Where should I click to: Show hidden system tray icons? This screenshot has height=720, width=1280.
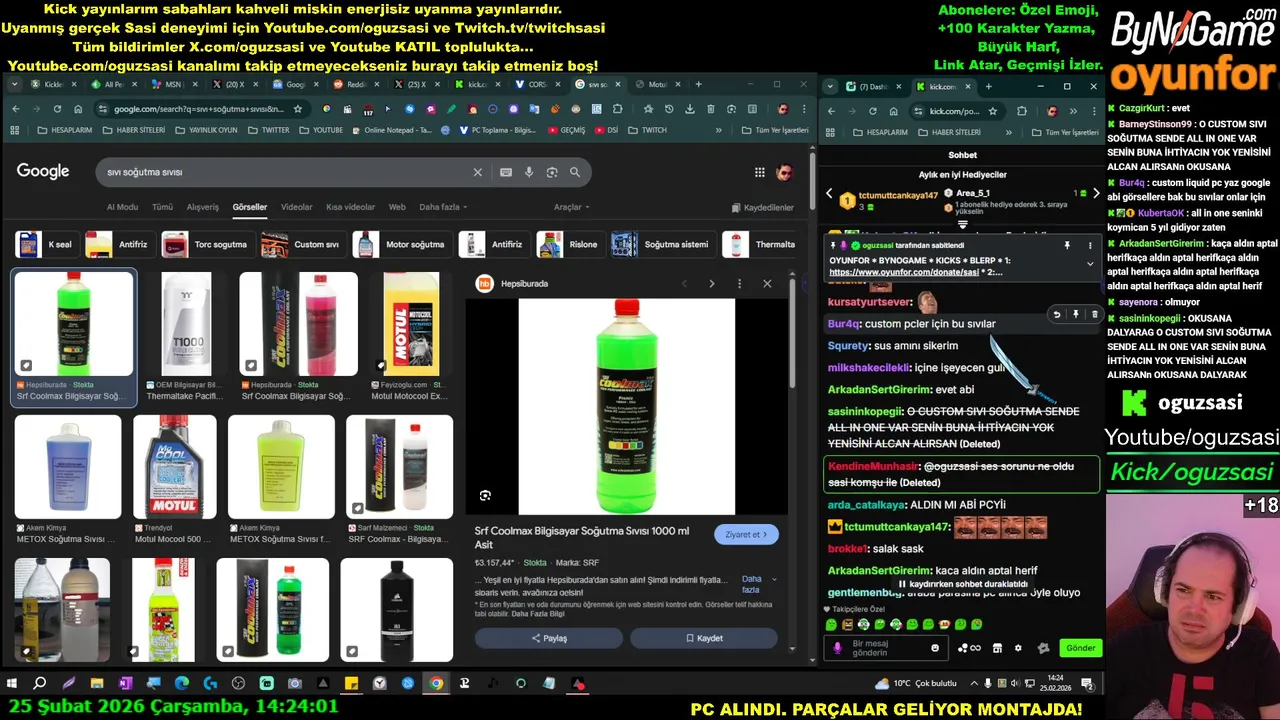click(974, 684)
